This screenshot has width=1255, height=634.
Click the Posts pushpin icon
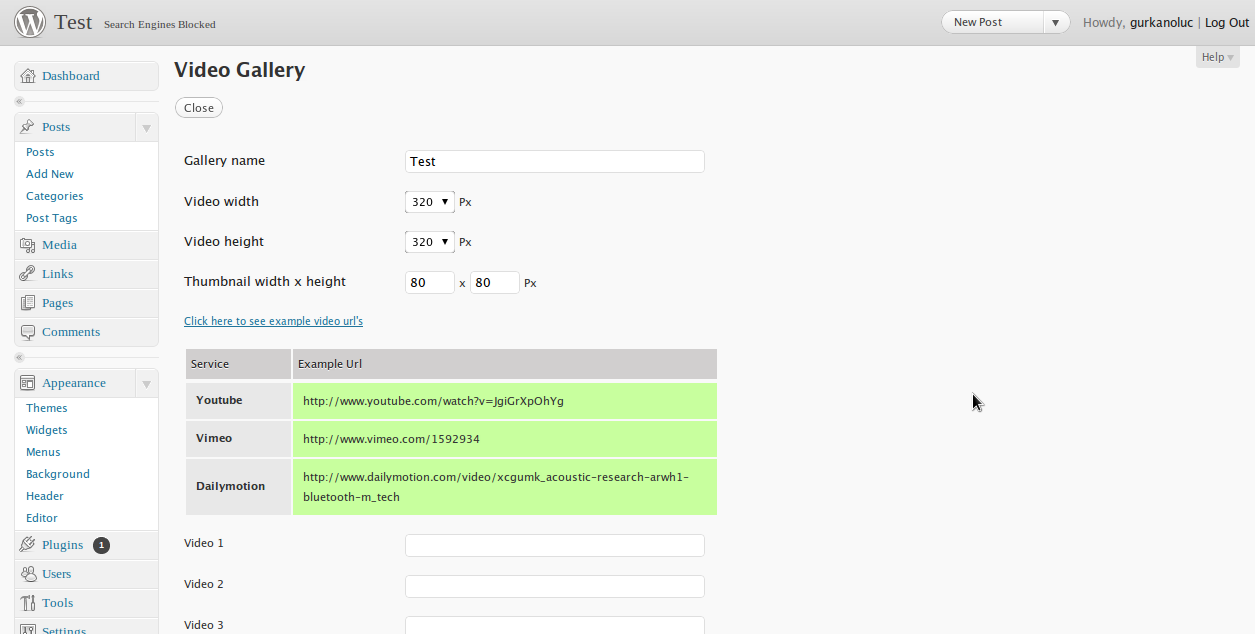pyautogui.click(x=28, y=127)
